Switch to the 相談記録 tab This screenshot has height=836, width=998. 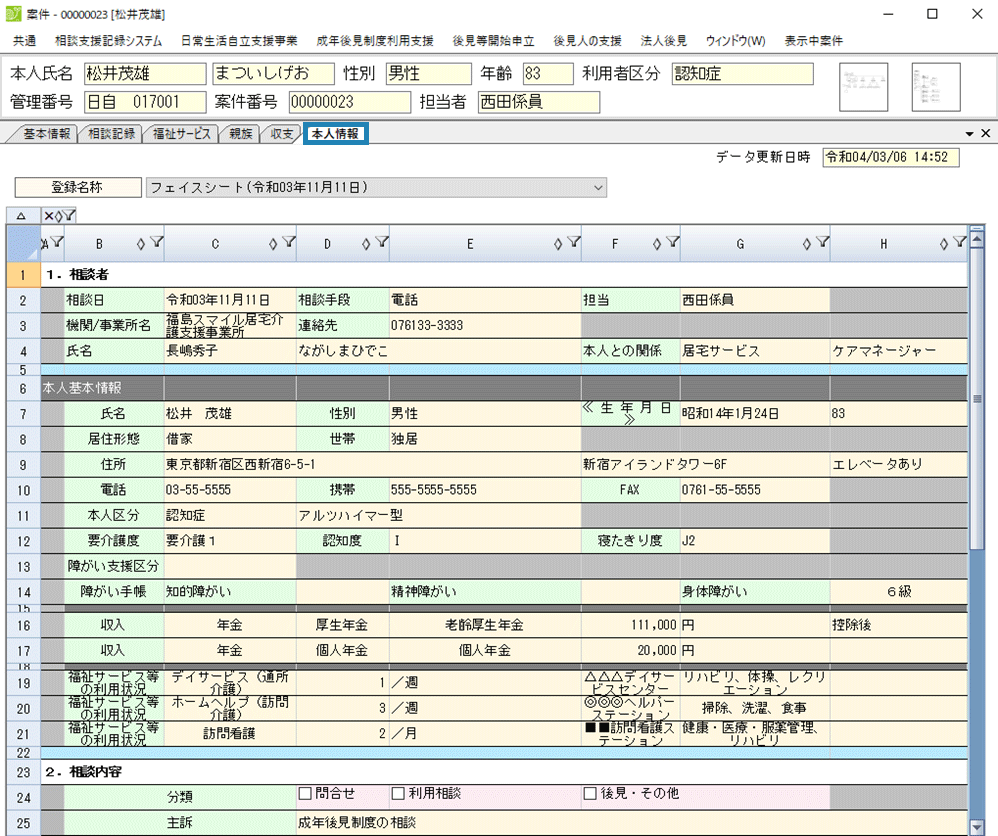[x=111, y=134]
